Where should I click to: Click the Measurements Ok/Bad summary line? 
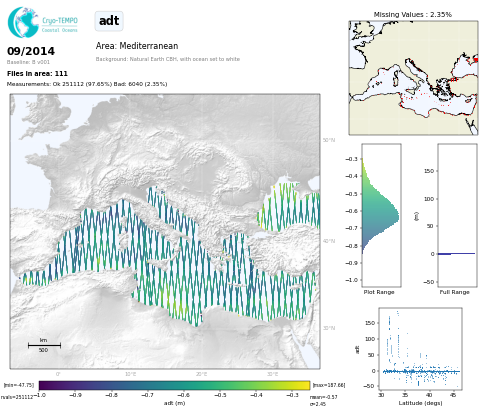[x=87, y=84]
